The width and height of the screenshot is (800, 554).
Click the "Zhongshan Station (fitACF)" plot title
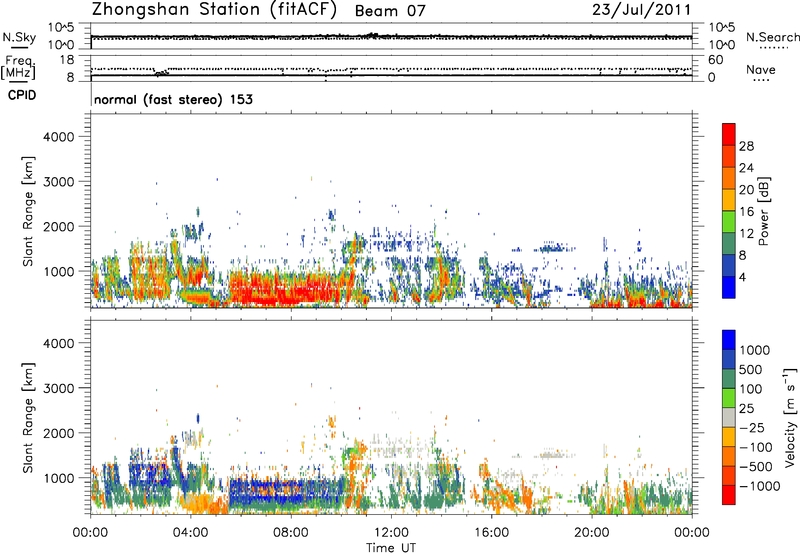pos(214,10)
